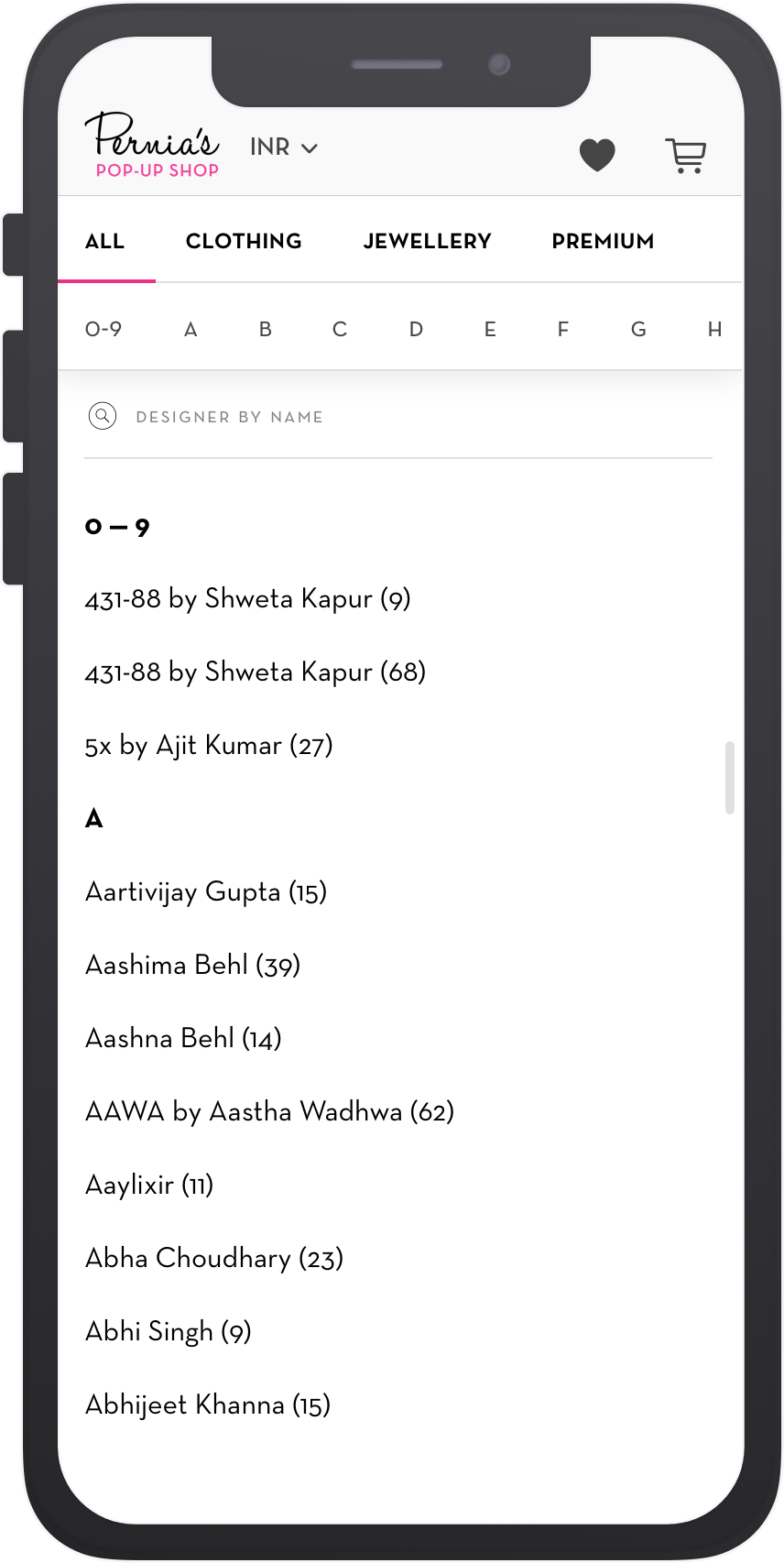
Task: Jump to 0-9 designers section
Action: tap(103, 329)
